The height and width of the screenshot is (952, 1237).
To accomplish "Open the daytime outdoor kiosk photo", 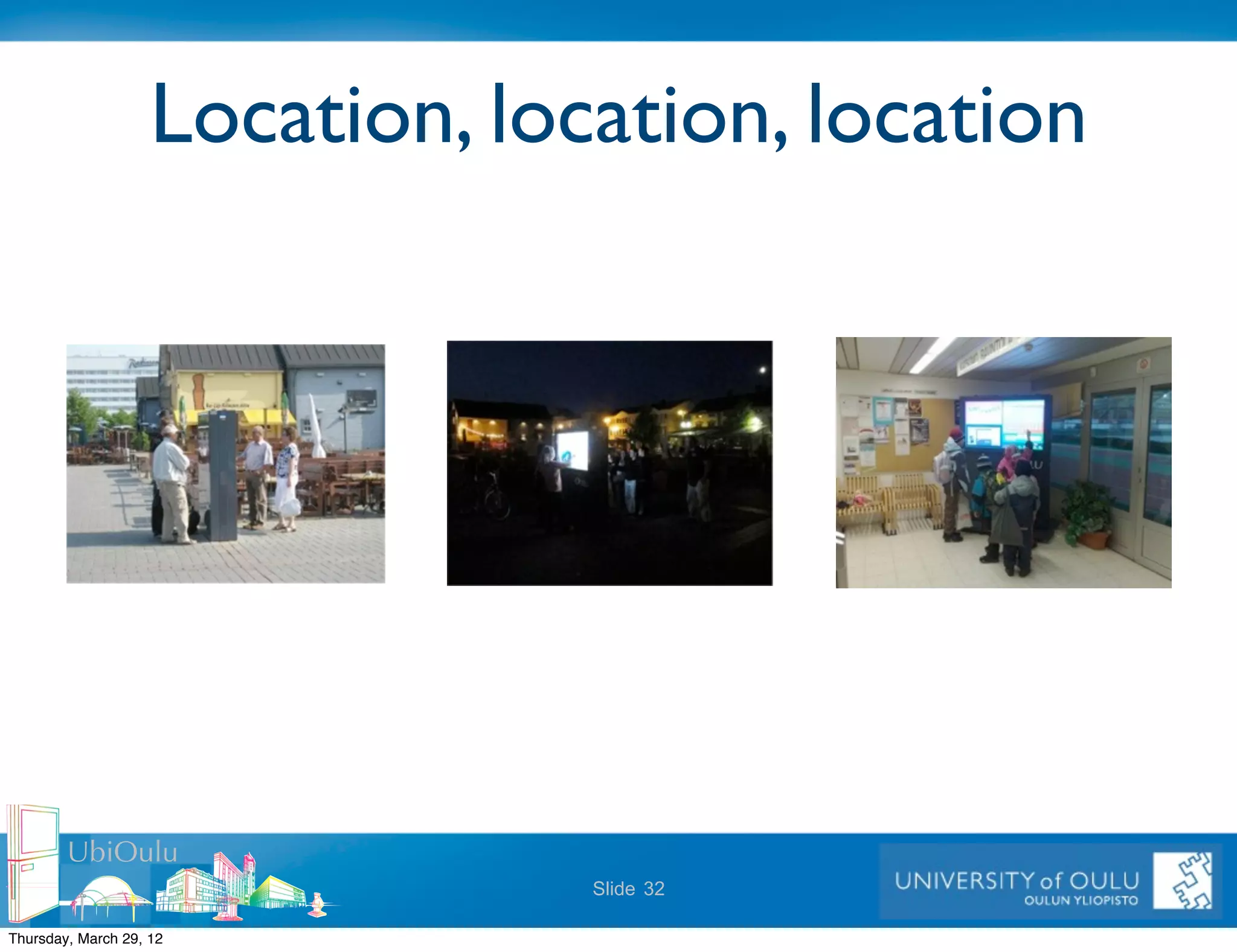I will pos(225,464).
